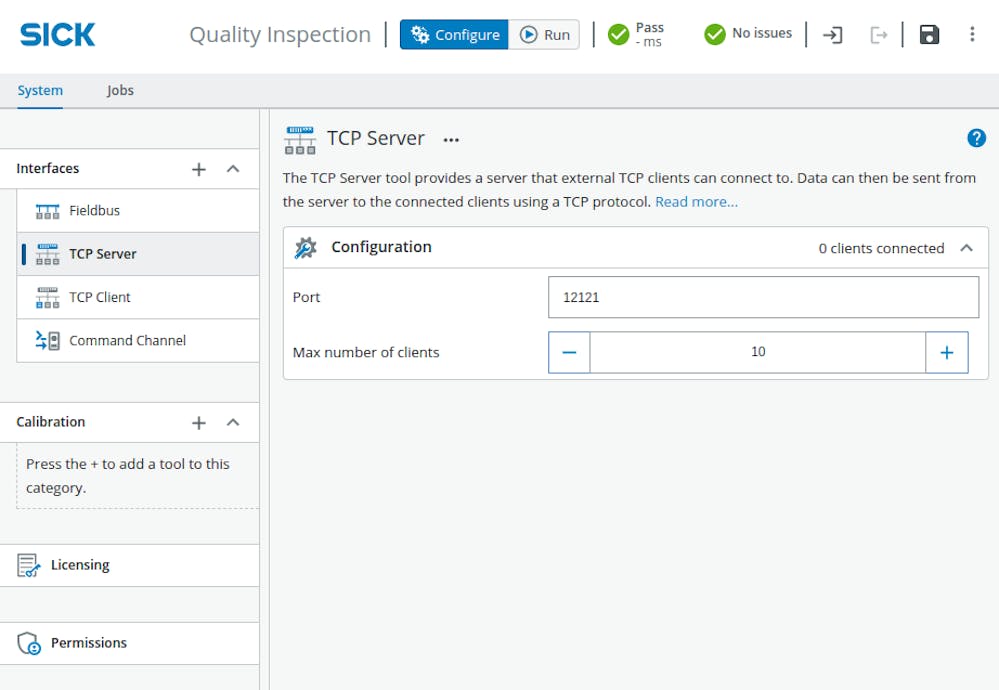Click the login arrow icon

click(x=832, y=34)
